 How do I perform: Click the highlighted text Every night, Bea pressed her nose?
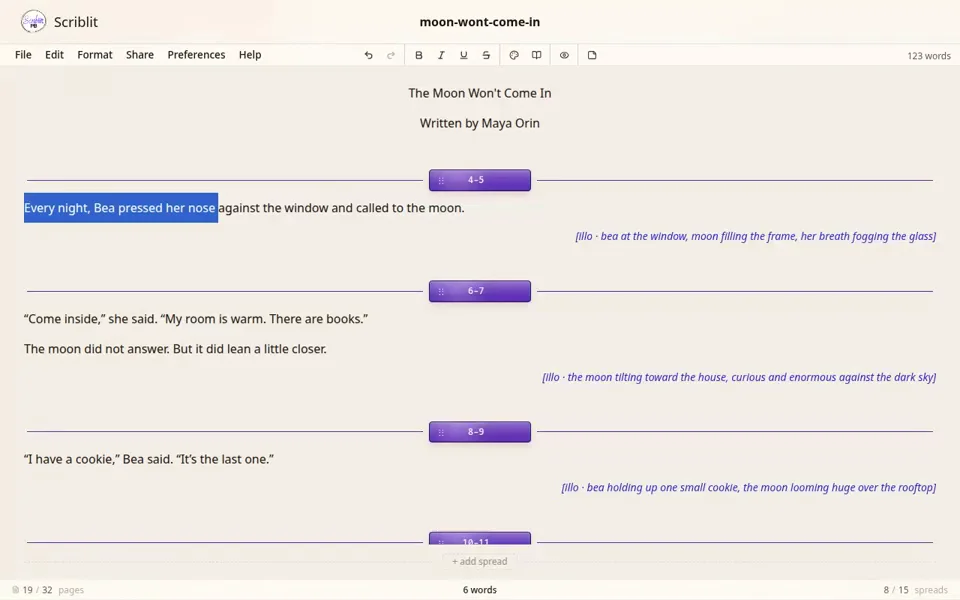point(121,208)
